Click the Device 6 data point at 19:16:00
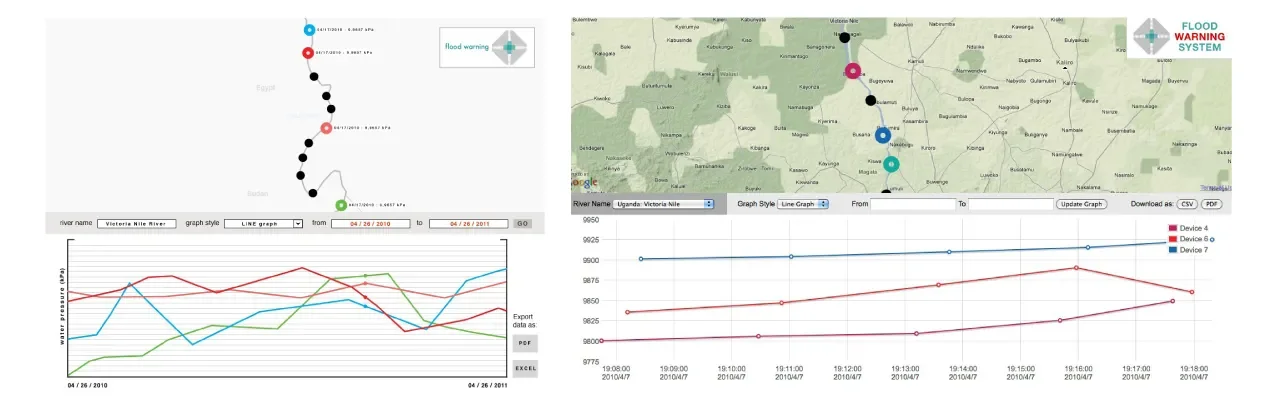The height and width of the screenshot is (403, 1275). pyautogui.click(x=1076, y=267)
